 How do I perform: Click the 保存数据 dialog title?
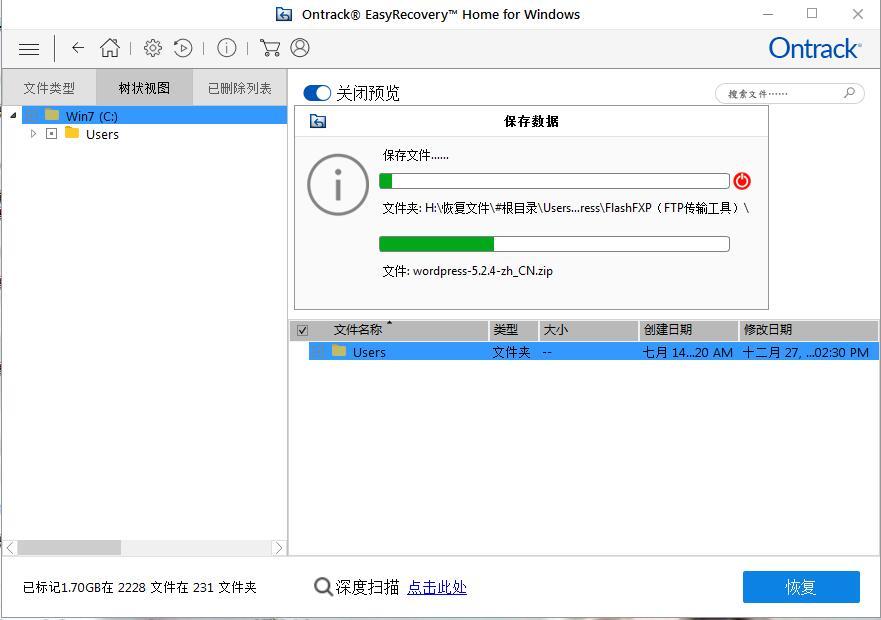pos(531,121)
